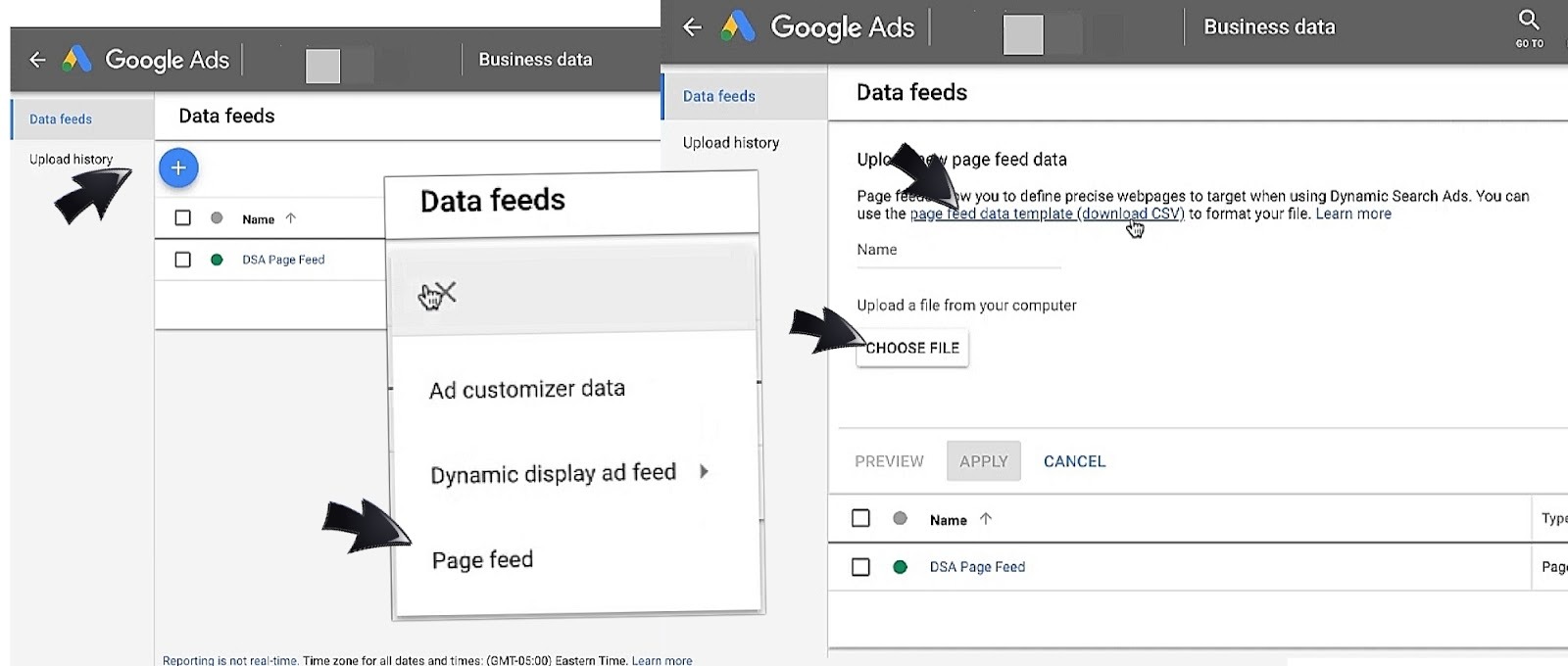The image size is (1568, 666).
Task: Click the back arrow in left Google Ads header
Action: [38, 60]
